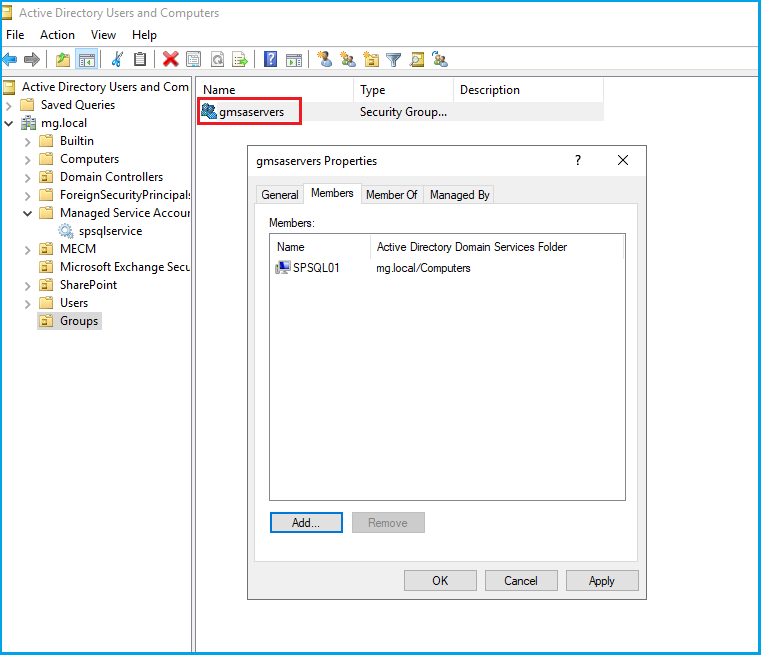Collapse the Managed Service Accounts node
Image resolution: width=761 pixels, height=655 pixels.
click(28, 213)
